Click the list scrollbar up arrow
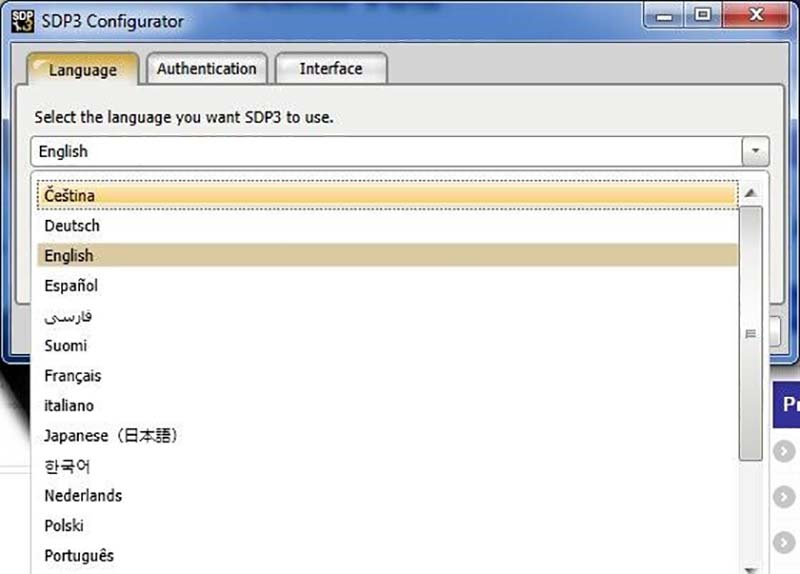The image size is (800, 574). pos(751,193)
